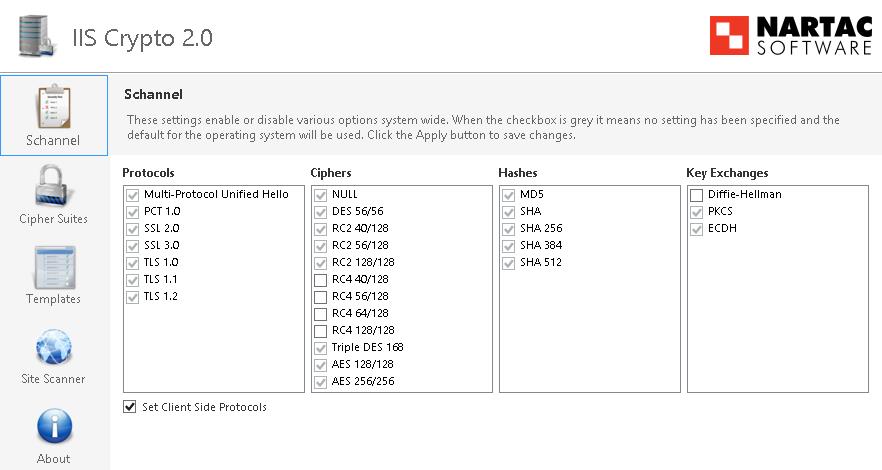Screen dimensions: 882x470
Task: Toggle the ECDH key exchange checkbox
Action: click(x=697, y=229)
